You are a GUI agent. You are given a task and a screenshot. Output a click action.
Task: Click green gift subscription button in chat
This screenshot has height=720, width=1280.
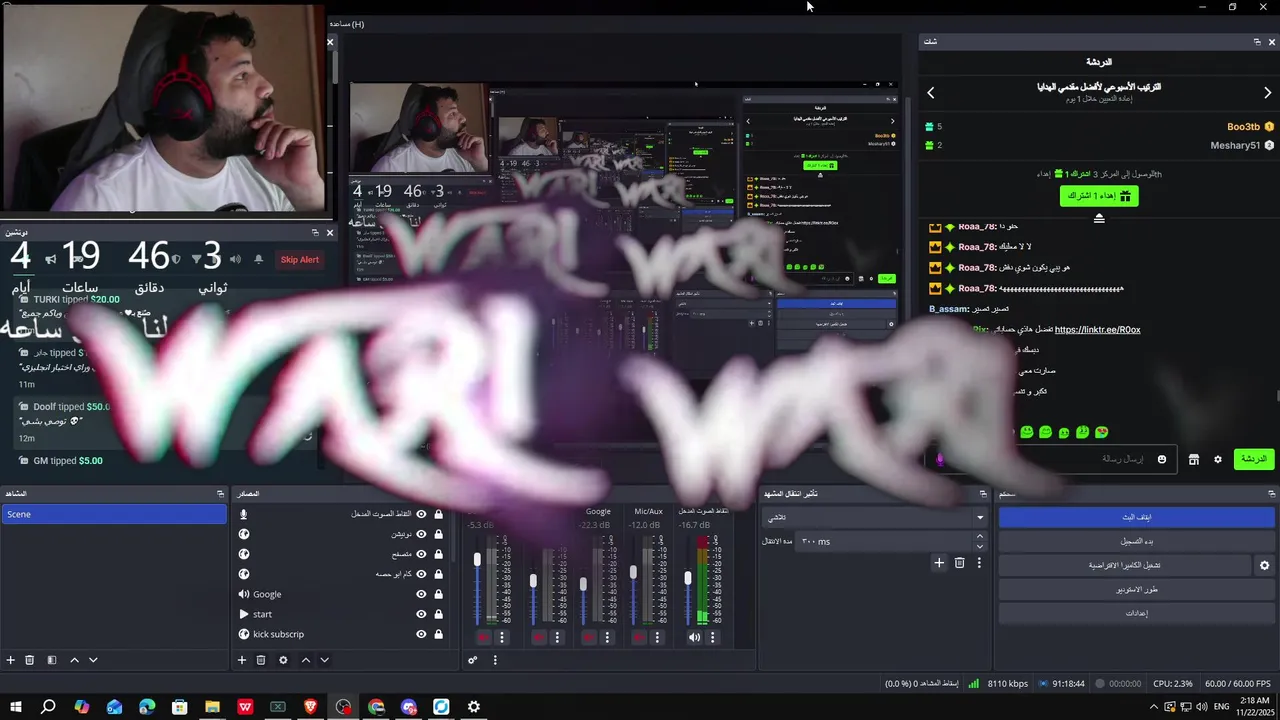tap(1099, 196)
